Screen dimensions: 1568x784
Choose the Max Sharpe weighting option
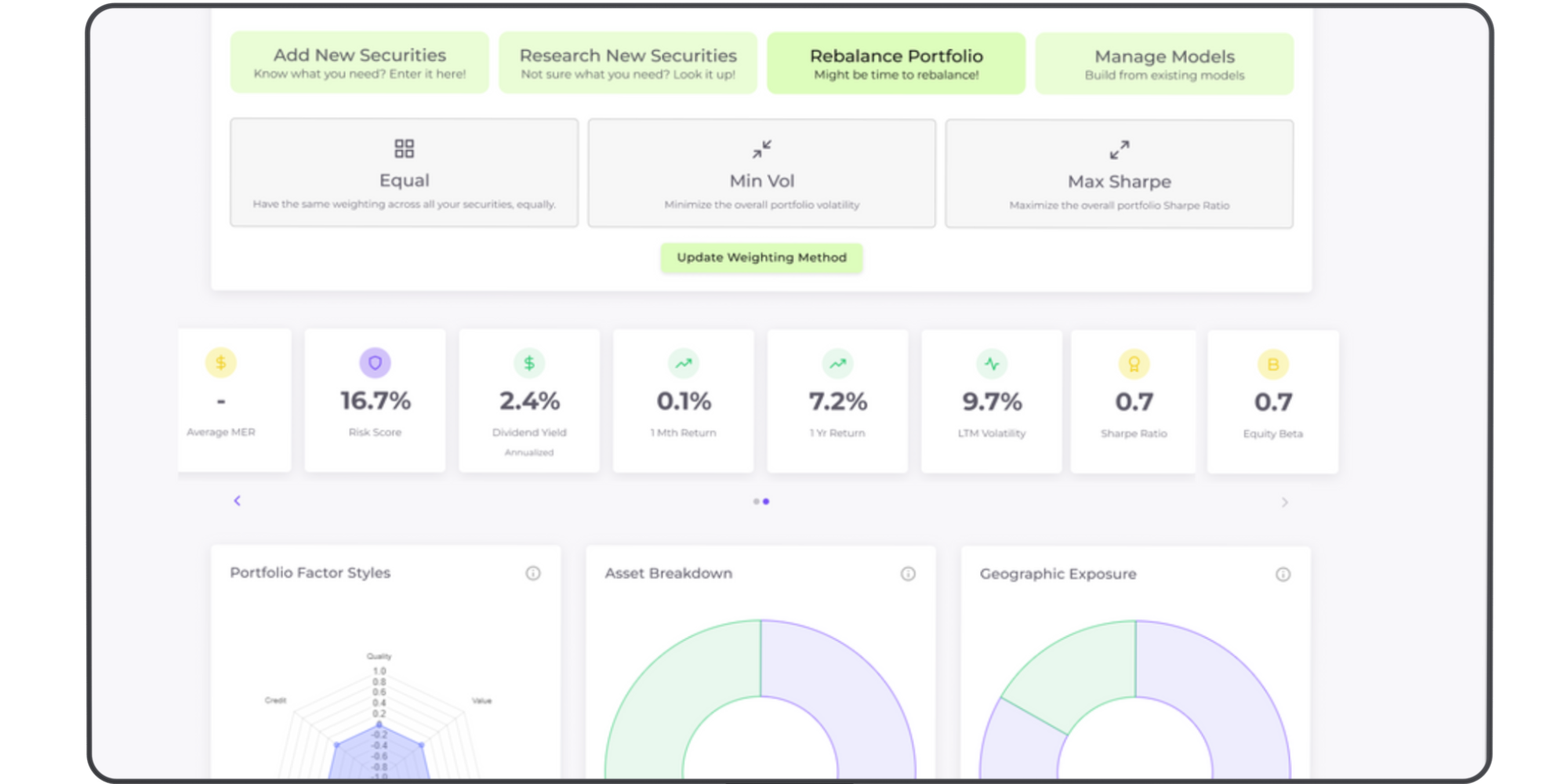pos(1119,172)
